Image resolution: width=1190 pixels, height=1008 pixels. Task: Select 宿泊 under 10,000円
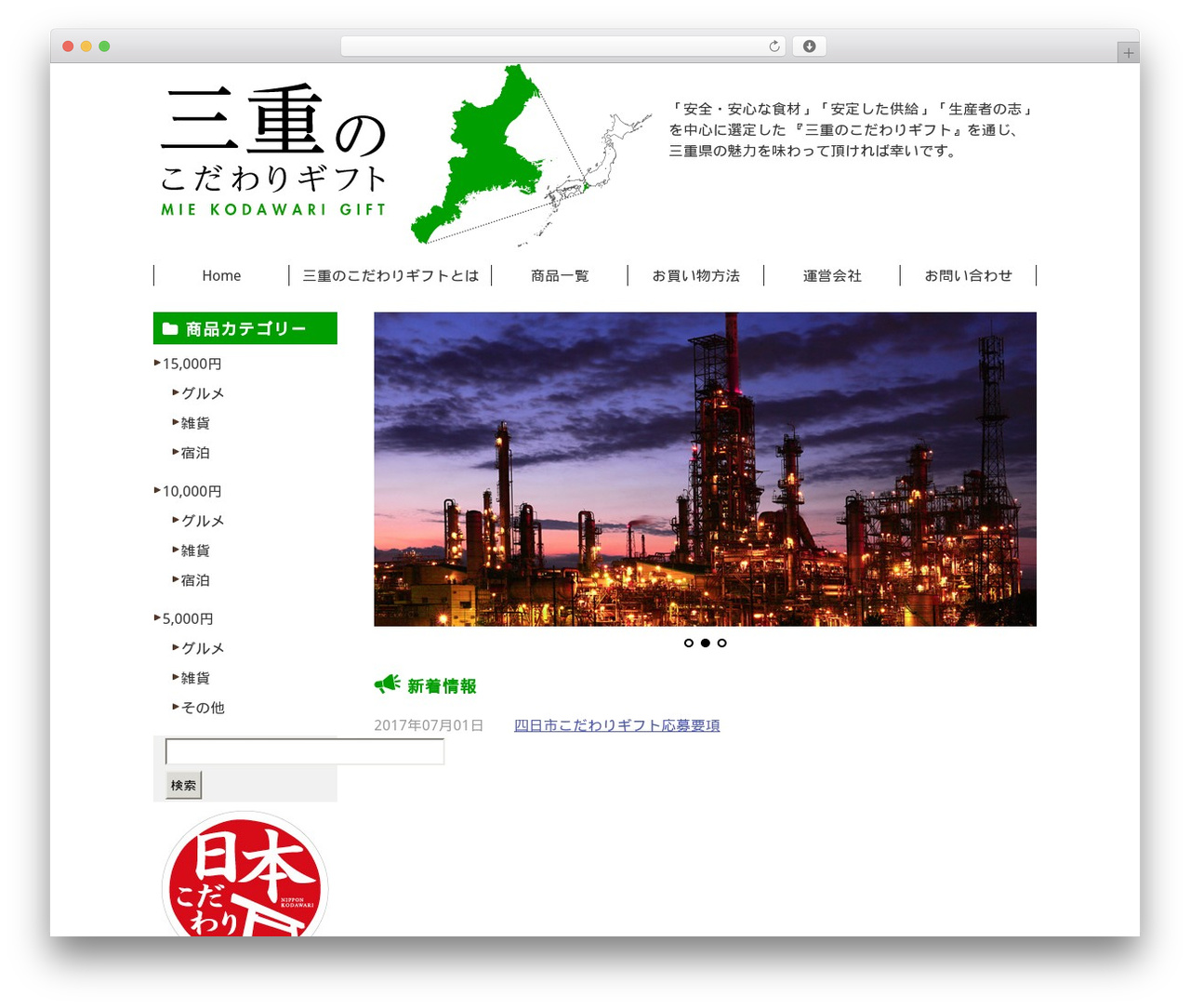[x=195, y=580]
